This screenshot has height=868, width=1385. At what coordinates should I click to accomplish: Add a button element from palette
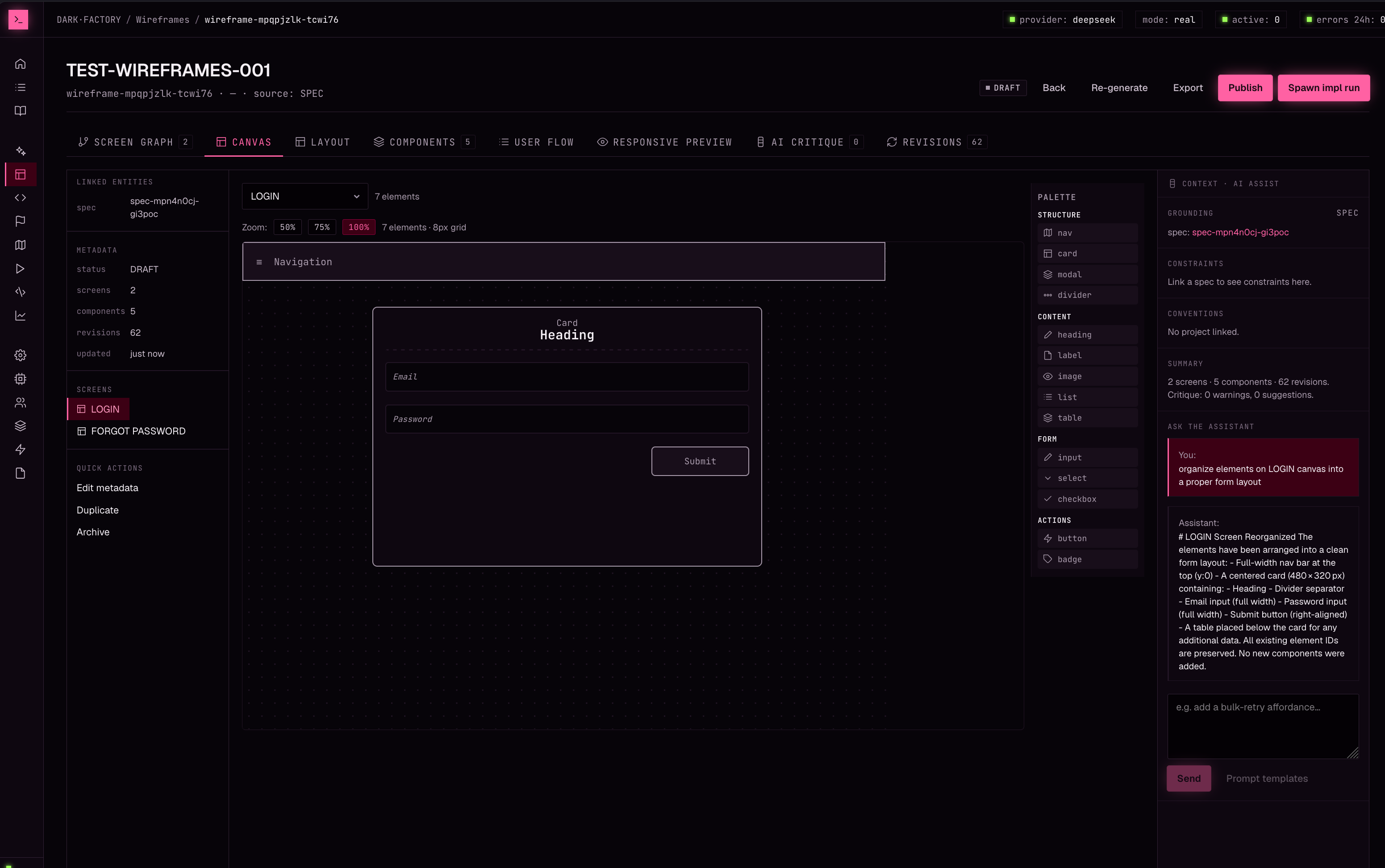point(1087,538)
